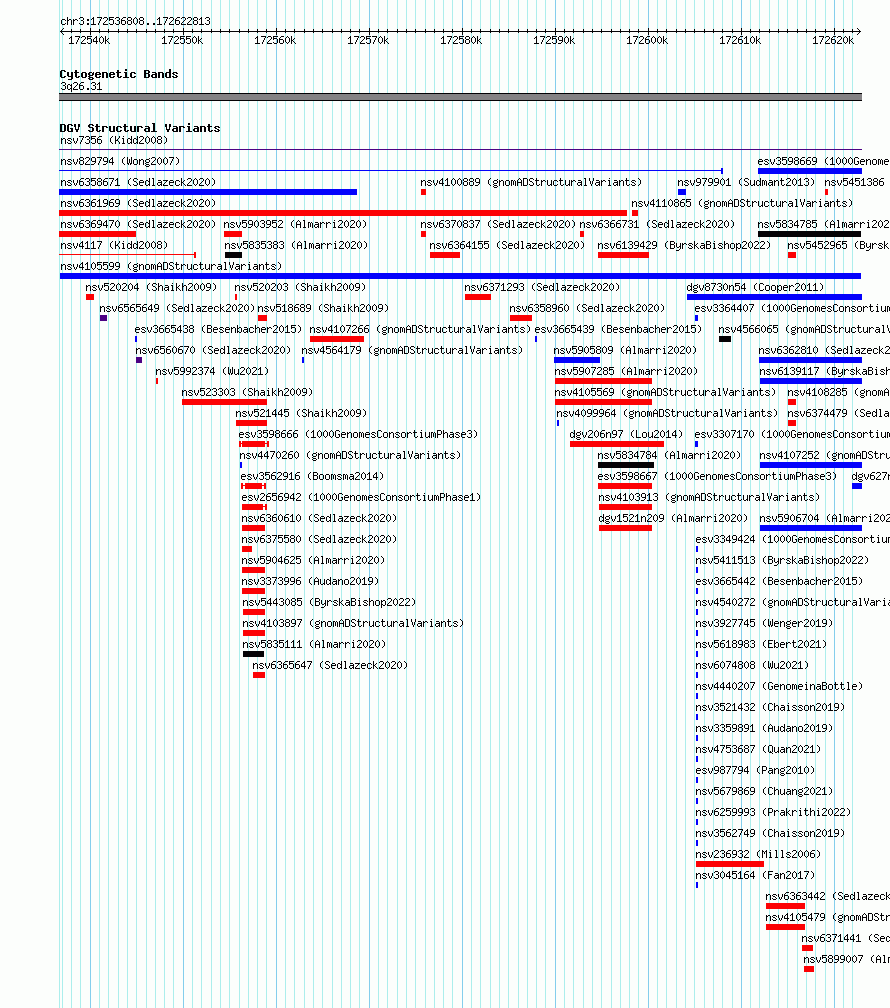Select the red bar under nsv523303 (Shaikh2009)
The width and height of the screenshot is (890, 1008).
tap(224, 402)
